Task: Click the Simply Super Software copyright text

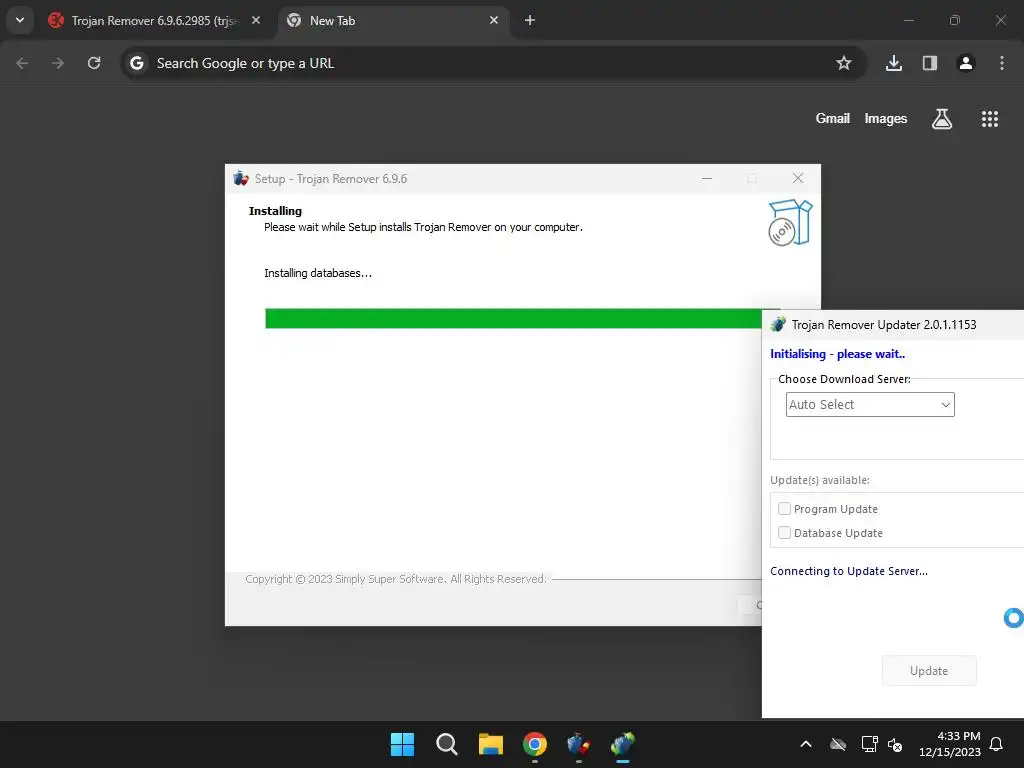Action: pos(396,579)
